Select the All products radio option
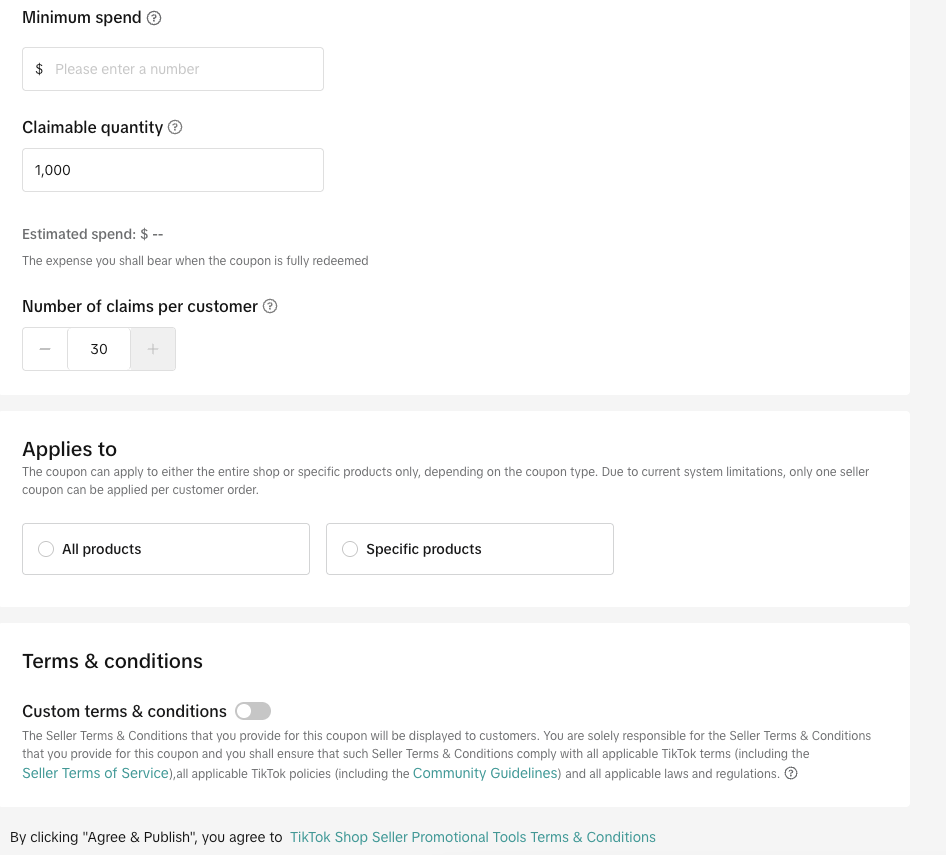The image size is (946, 855). click(x=46, y=549)
